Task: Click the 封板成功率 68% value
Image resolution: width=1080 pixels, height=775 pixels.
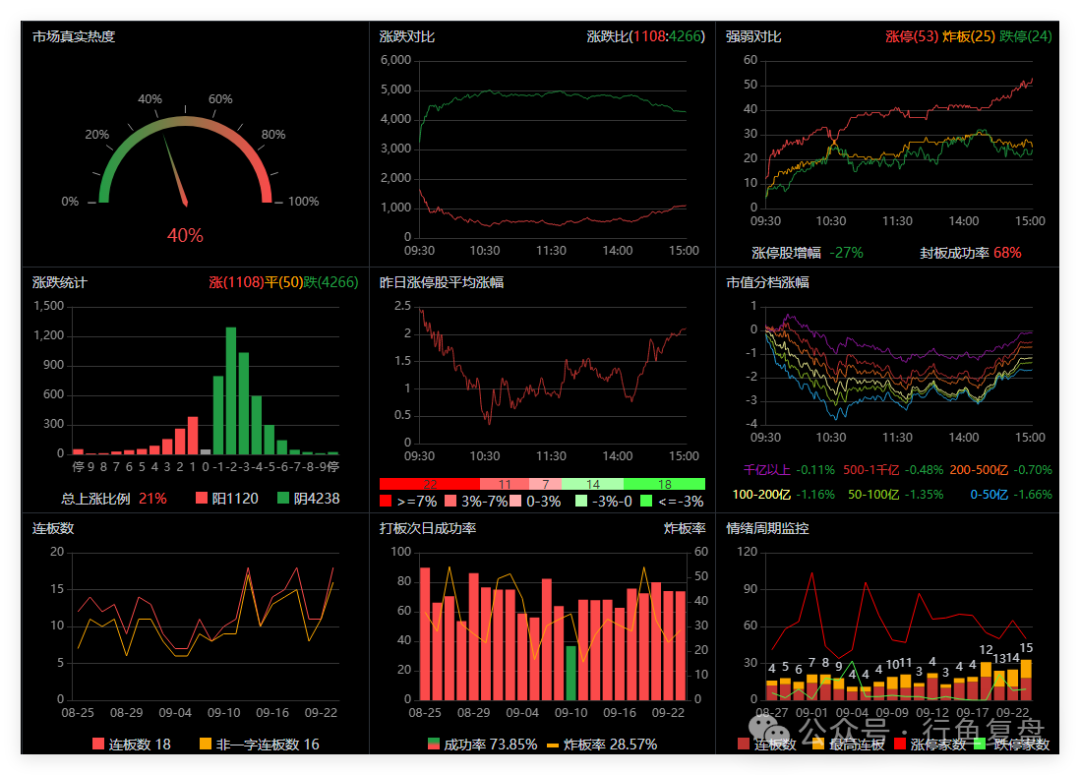Action: (970, 253)
